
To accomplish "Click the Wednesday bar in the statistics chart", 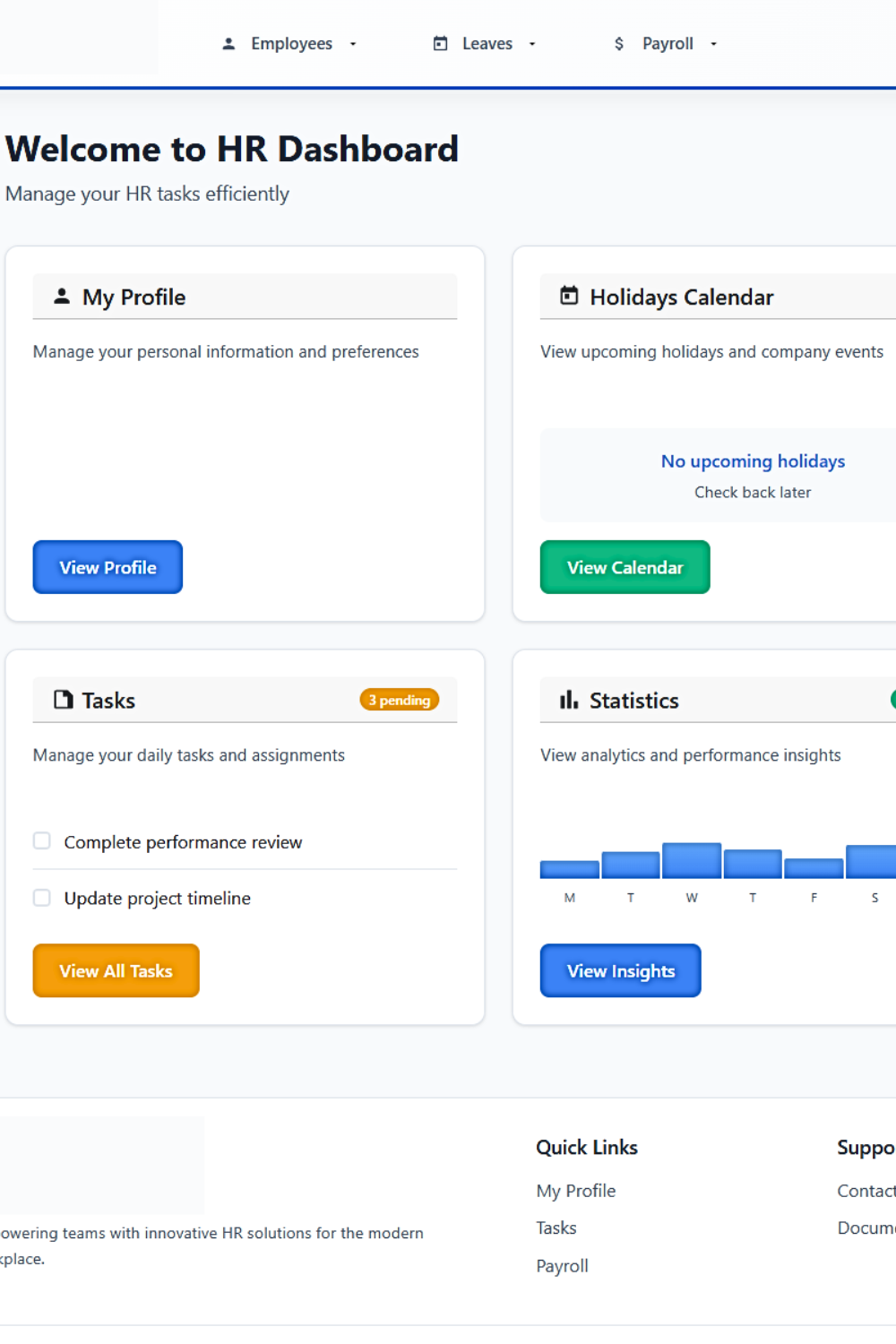I will click(691, 860).
